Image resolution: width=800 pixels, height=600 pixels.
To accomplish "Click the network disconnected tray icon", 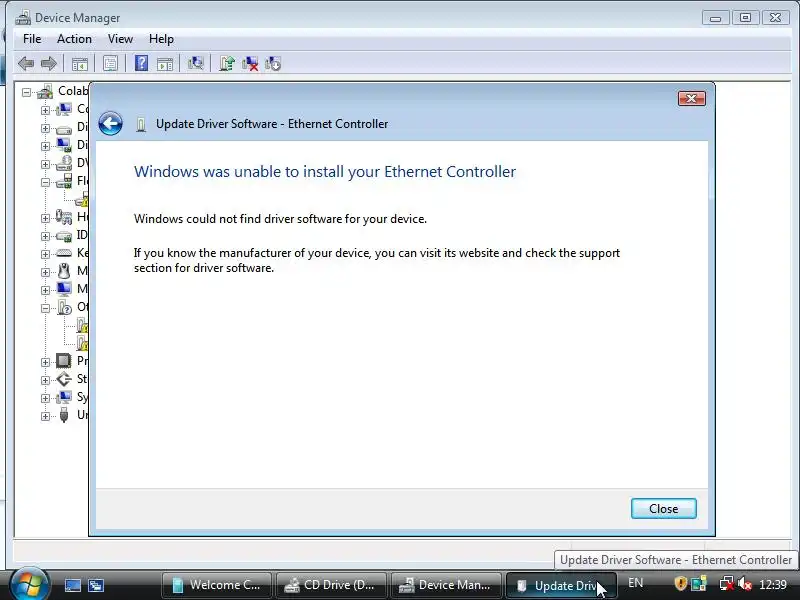I will point(727,584).
